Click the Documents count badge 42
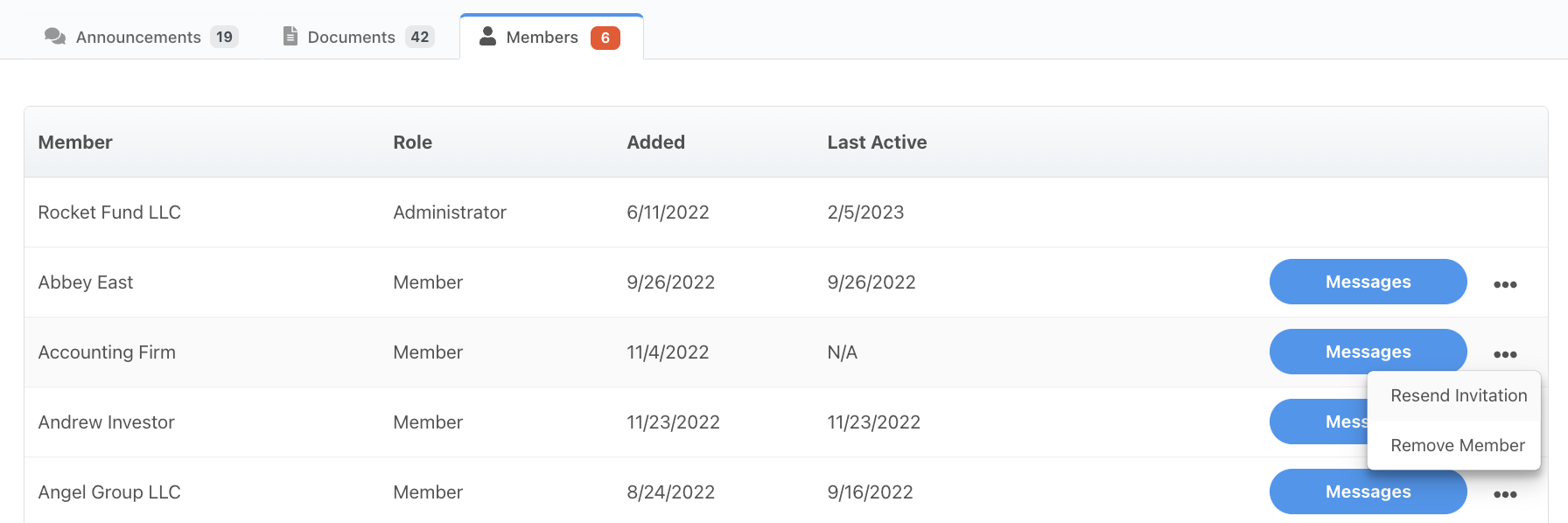 pos(420,37)
